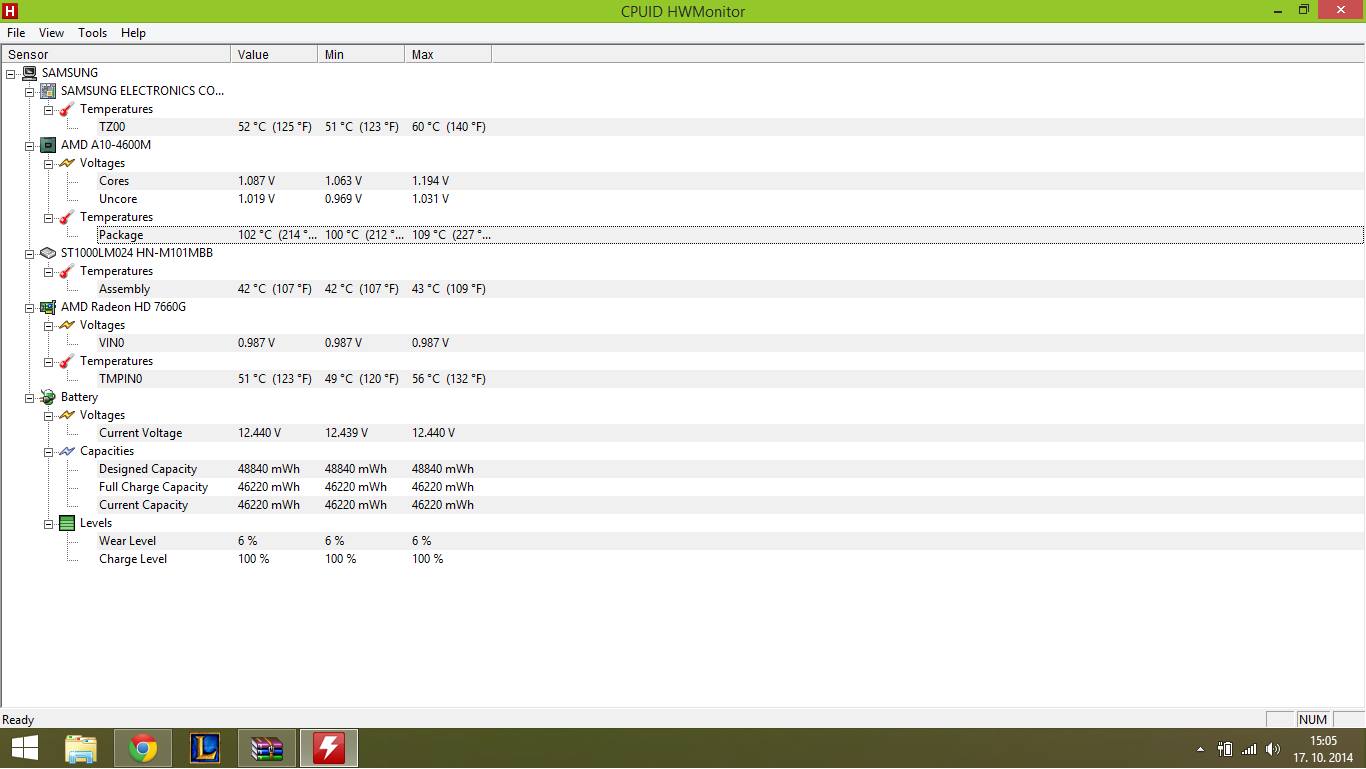Click the CPU Voltages waveform icon

tap(67, 163)
